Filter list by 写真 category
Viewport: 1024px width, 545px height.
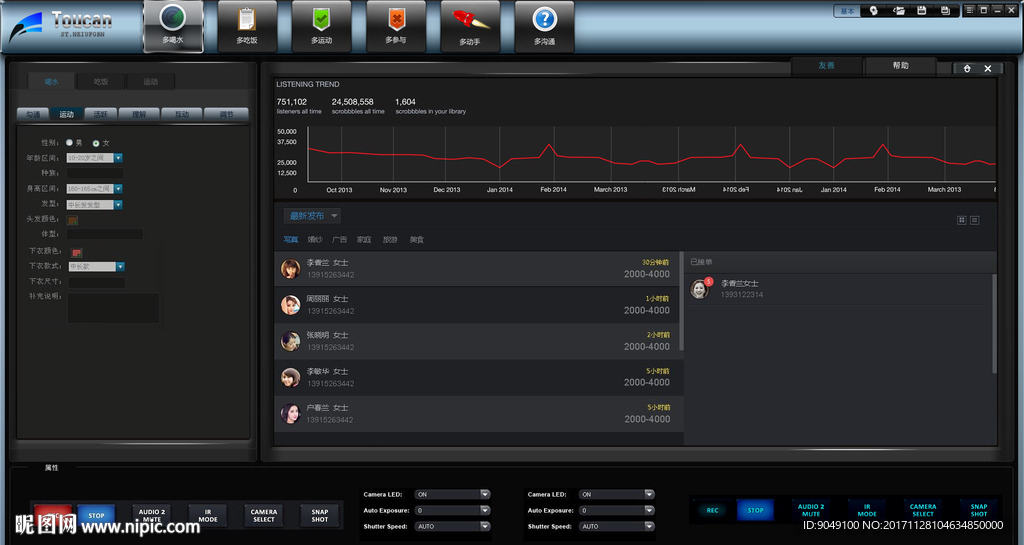[x=291, y=240]
